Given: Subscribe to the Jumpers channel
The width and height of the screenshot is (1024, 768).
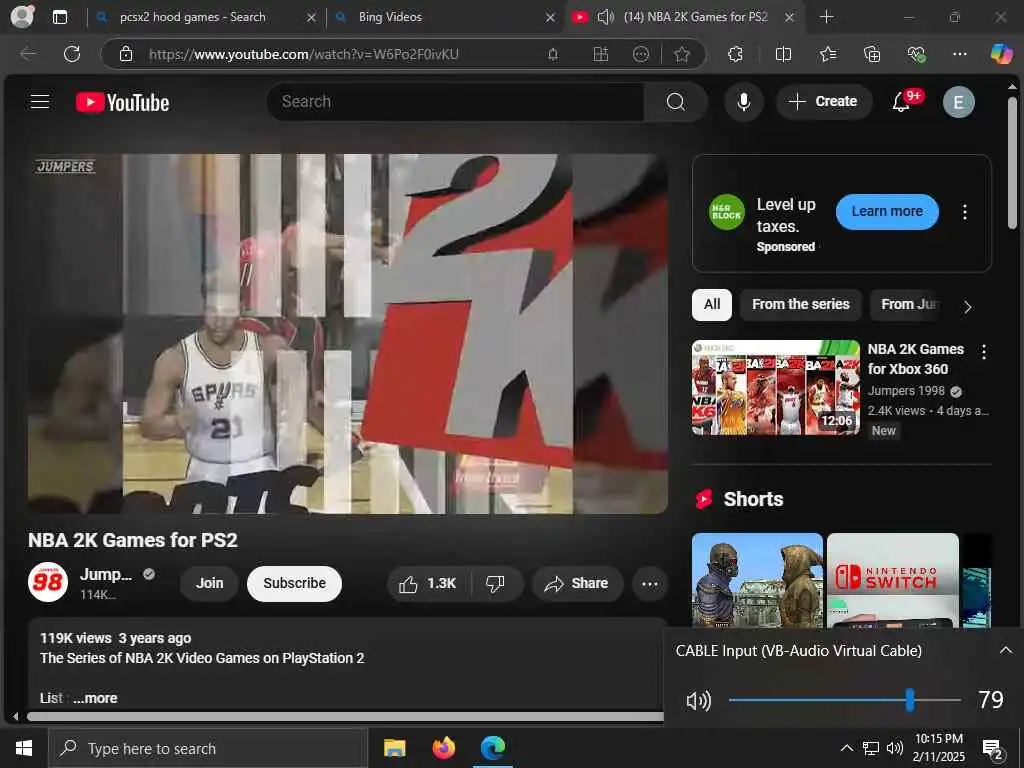Looking at the screenshot, I should [x=294, y=583].
